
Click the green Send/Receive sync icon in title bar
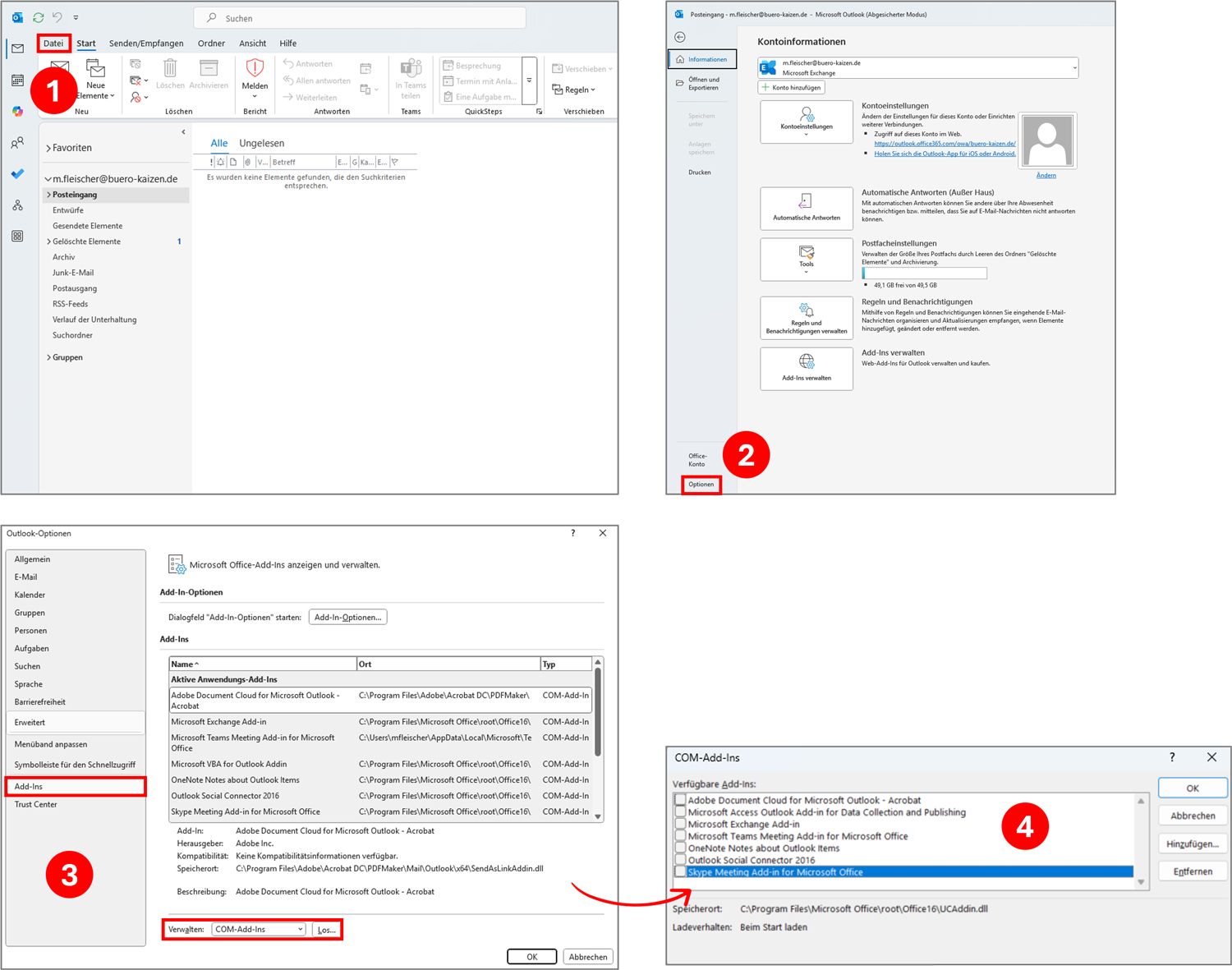coord(38,17)
